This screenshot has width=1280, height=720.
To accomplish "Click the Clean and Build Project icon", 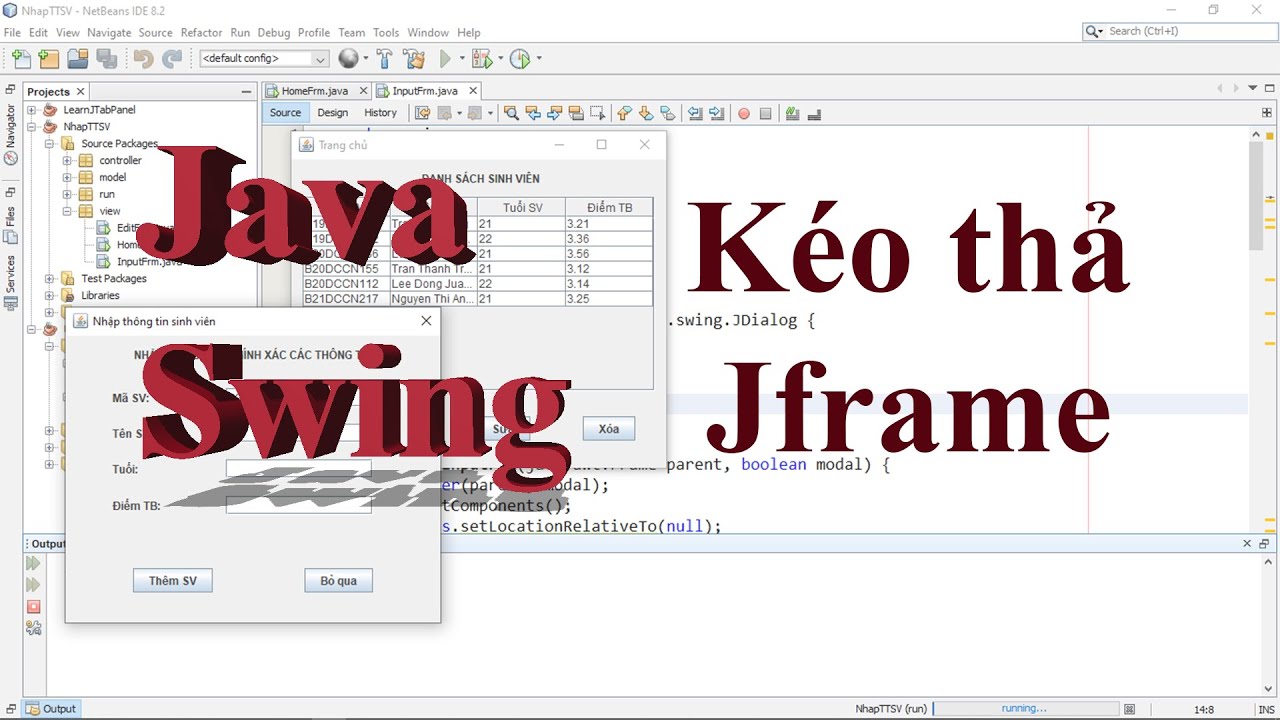I will 413,59.
